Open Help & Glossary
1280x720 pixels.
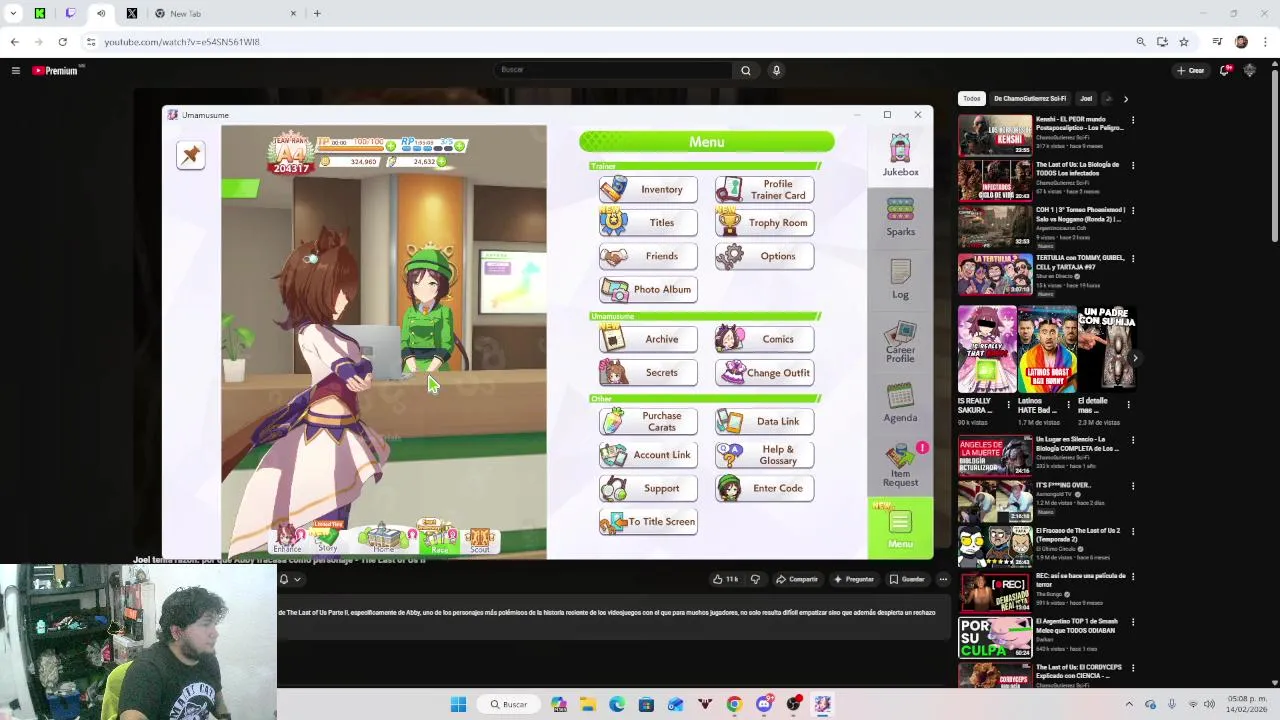tap(764, 455)
